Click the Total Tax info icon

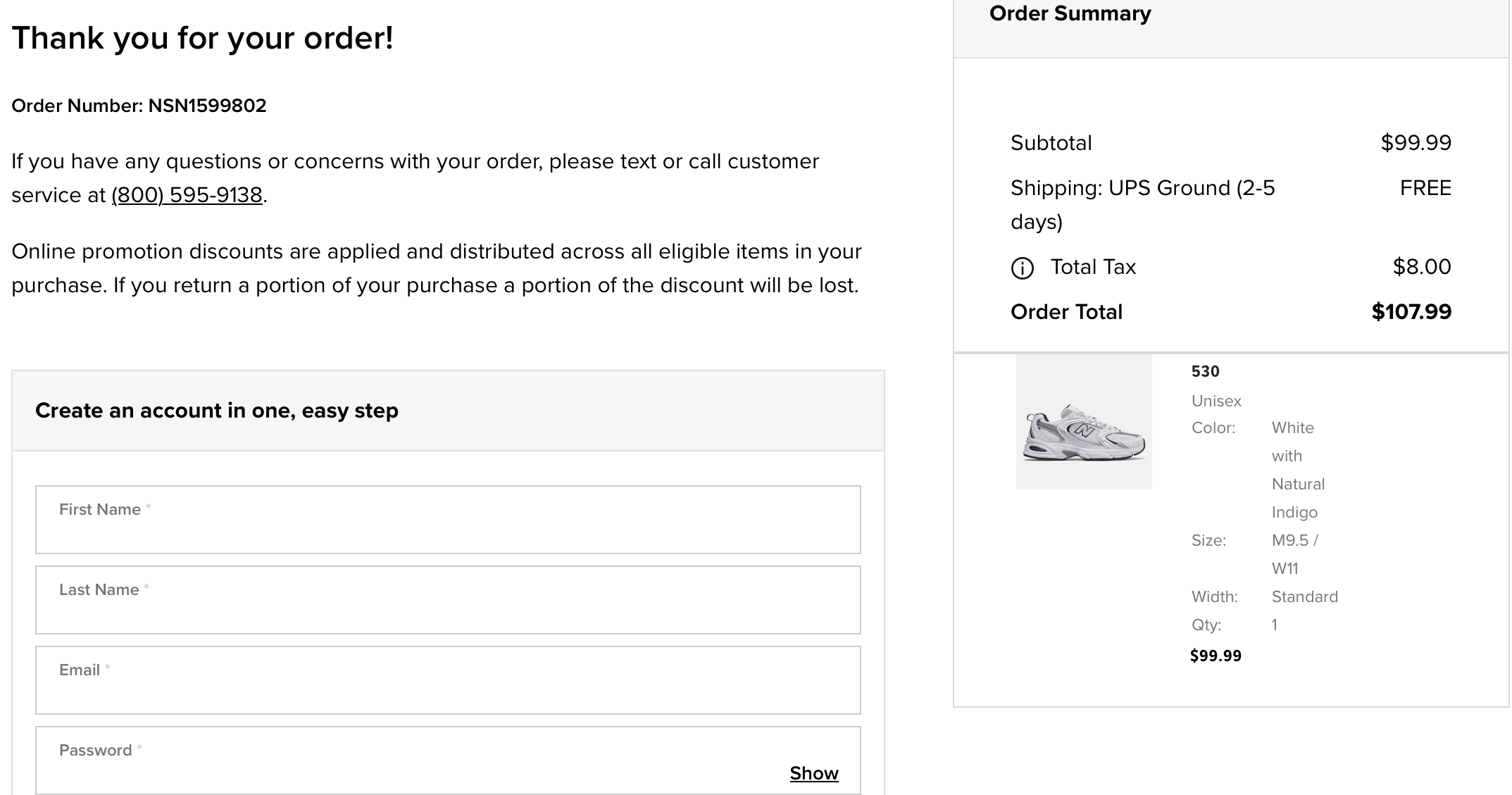tap(1022, 268)
